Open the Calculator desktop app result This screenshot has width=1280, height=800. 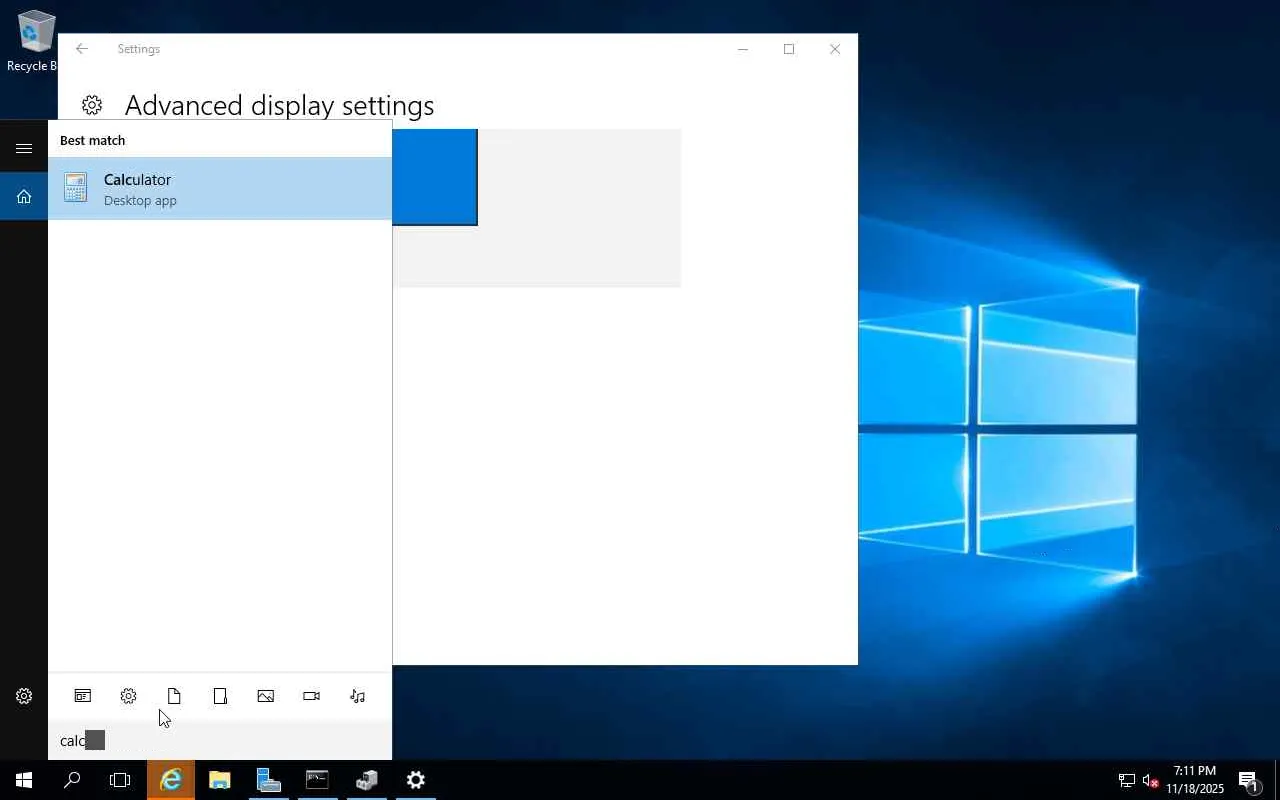coord(220,188)
